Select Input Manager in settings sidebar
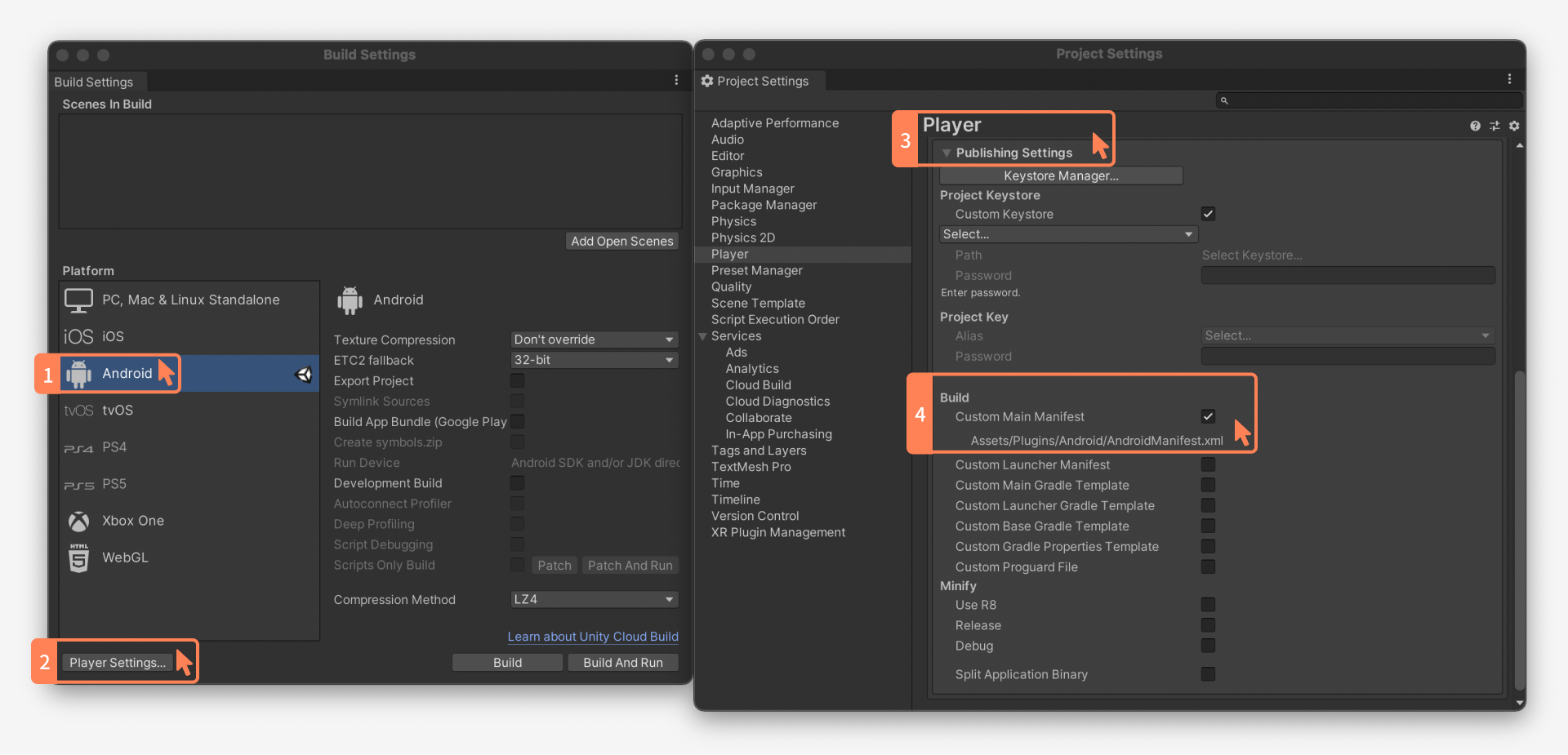This screenshot has height=755, width=1568. tap(752, 189)
